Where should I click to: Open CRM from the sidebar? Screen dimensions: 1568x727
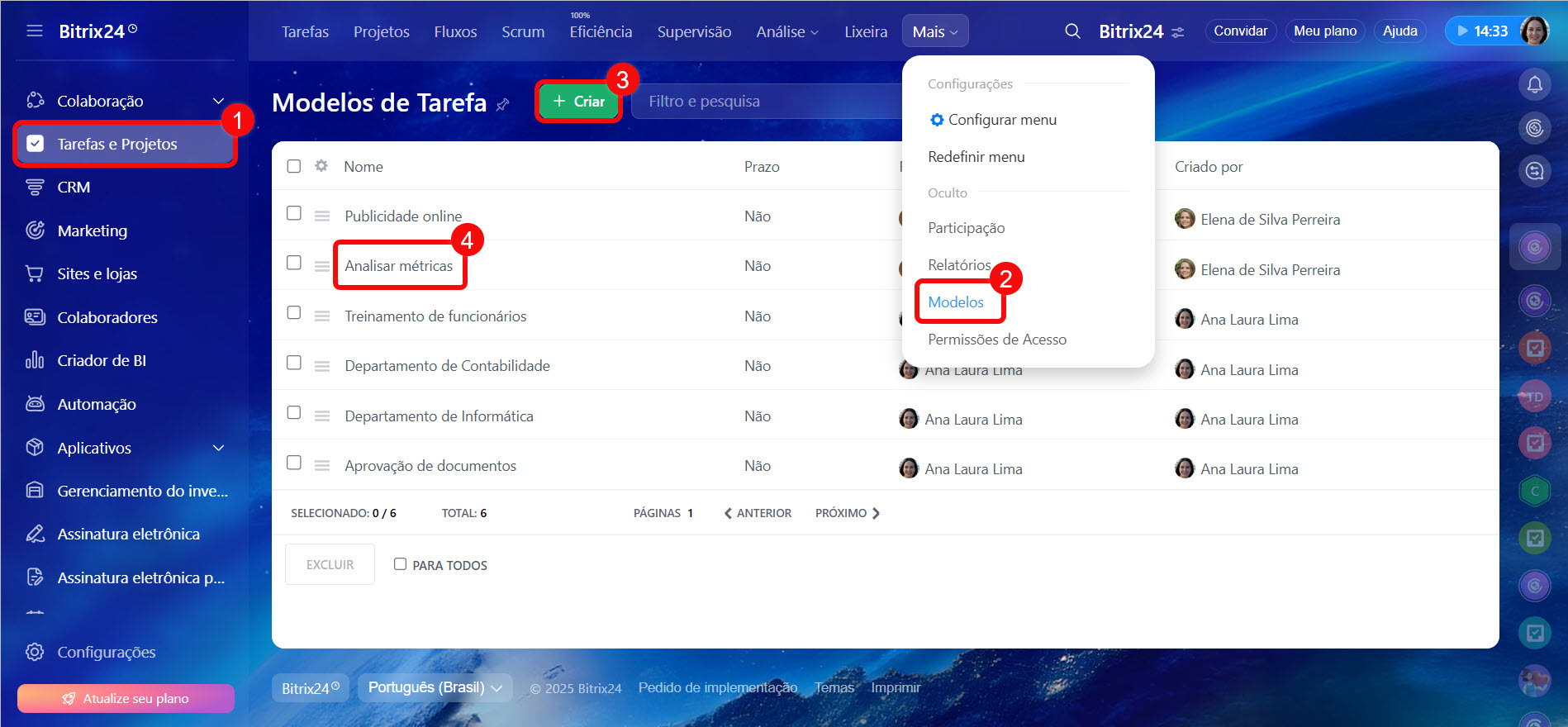coord(74,188)
